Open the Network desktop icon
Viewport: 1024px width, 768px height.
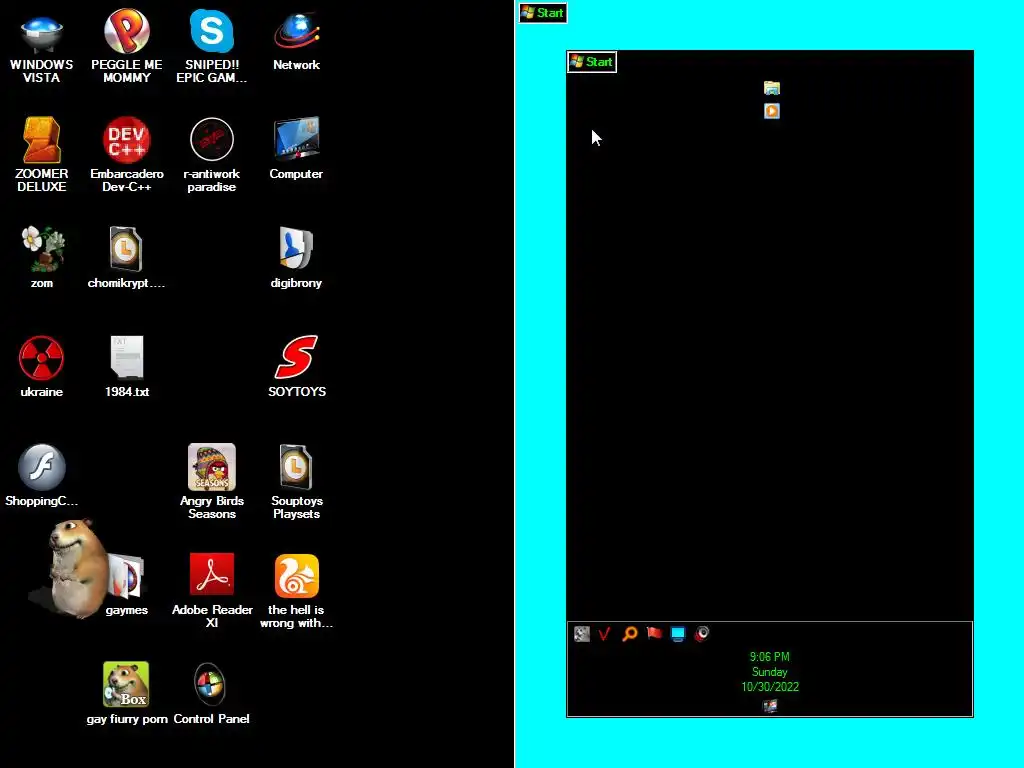click(296, 42)
